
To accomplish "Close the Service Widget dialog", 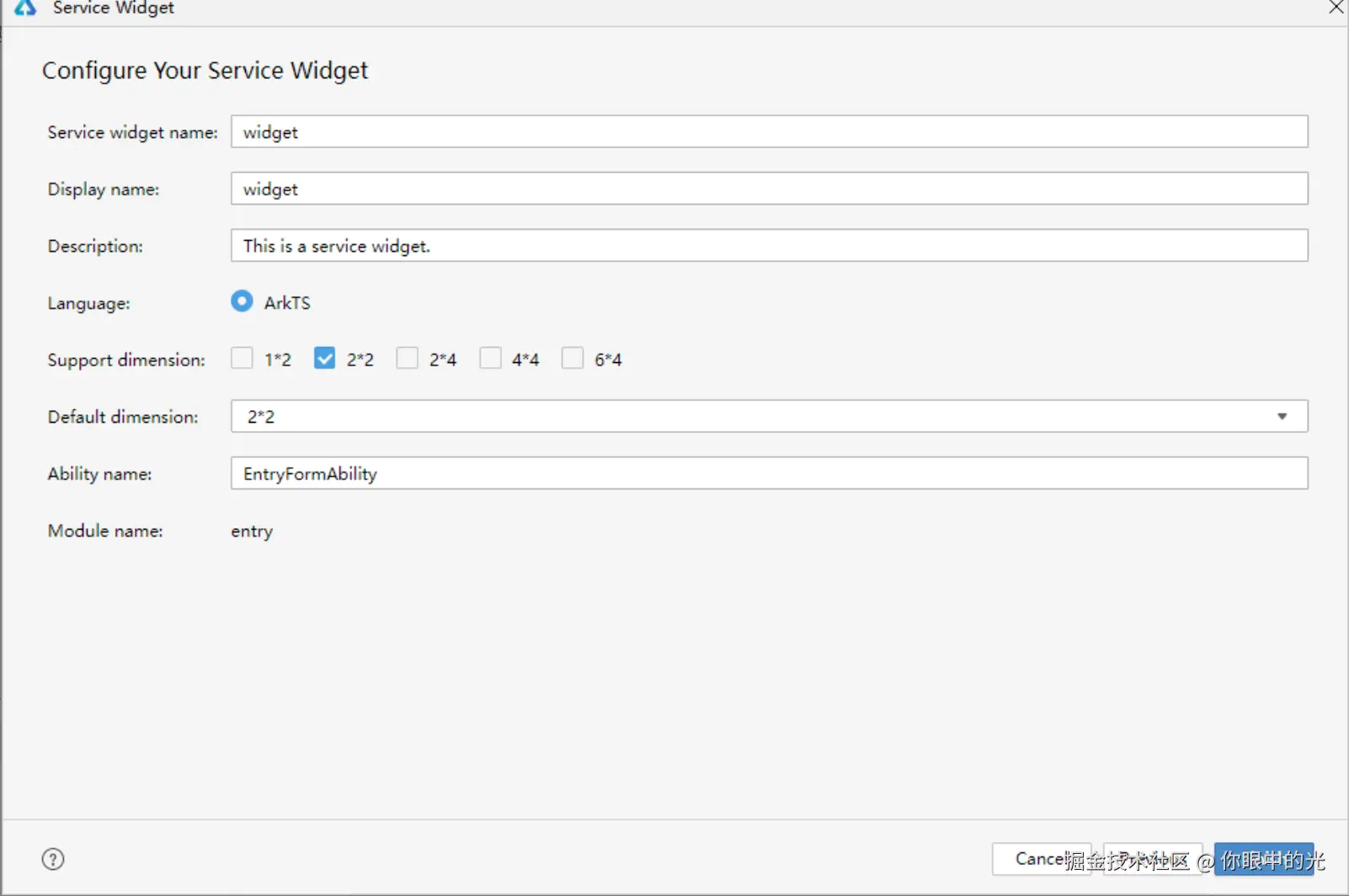I will click(x=1336, y=8).
